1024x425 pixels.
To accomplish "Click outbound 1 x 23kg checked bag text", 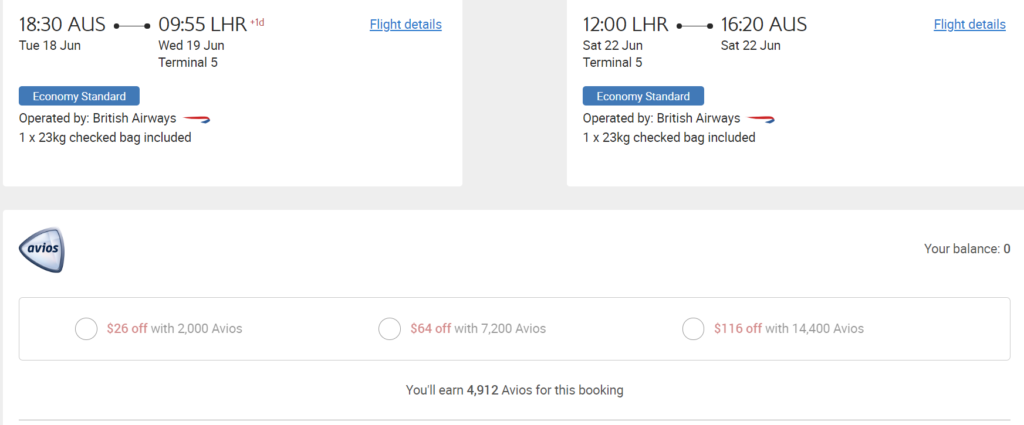I will [105, 137].
